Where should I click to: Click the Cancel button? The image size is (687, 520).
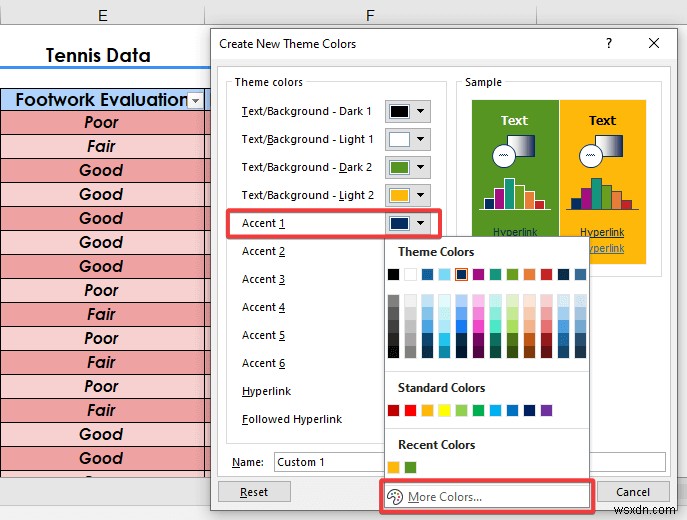tap(633, 492)
